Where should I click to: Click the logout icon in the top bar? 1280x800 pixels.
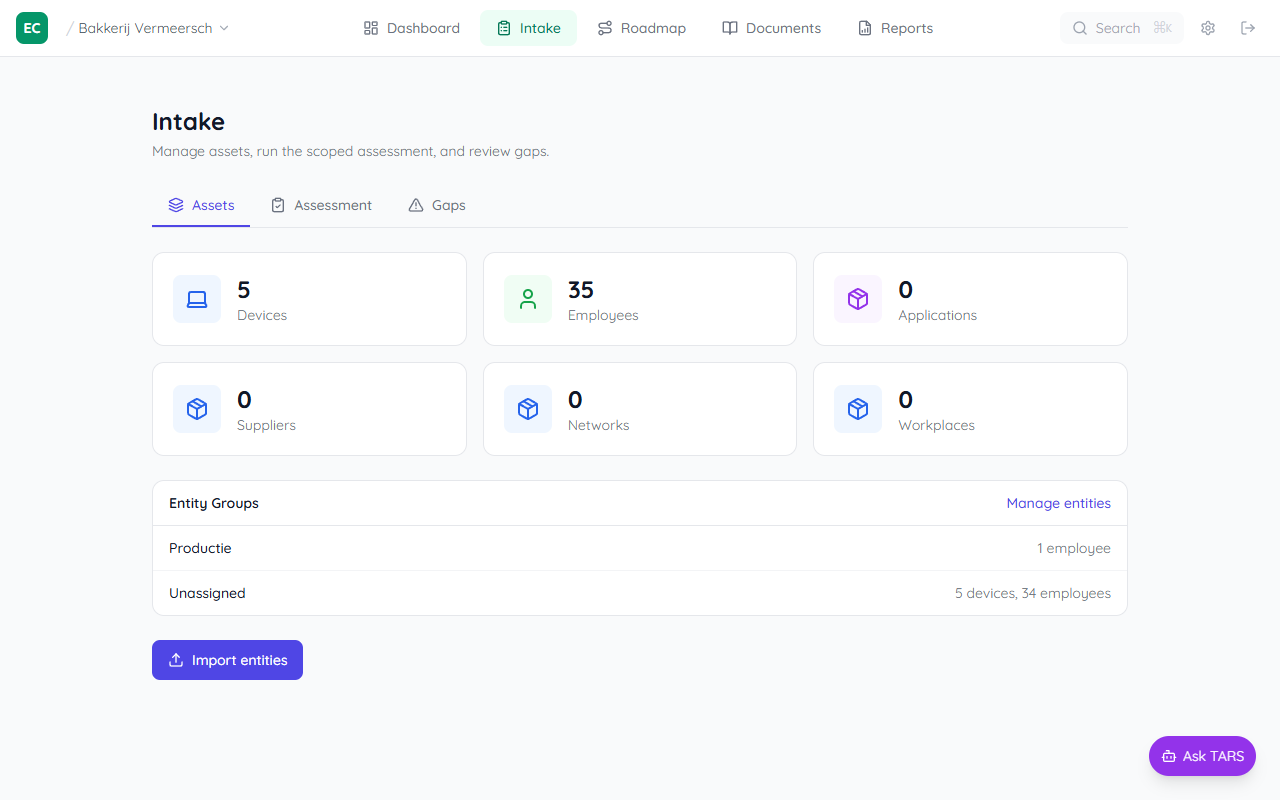point(1247,28)
